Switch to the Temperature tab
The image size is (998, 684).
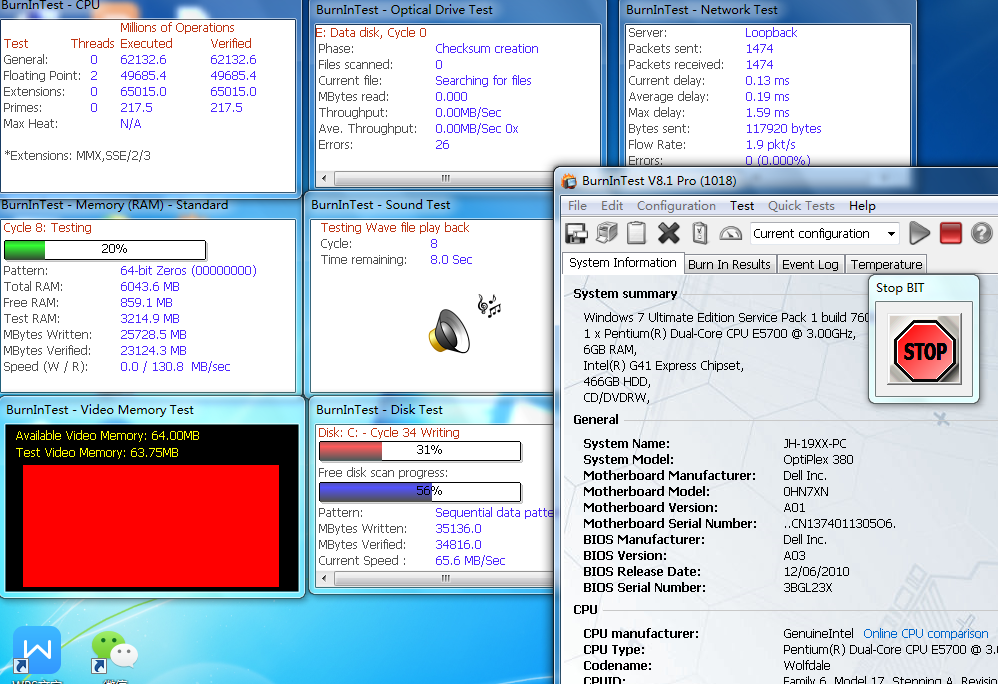(x=886, y=265)
